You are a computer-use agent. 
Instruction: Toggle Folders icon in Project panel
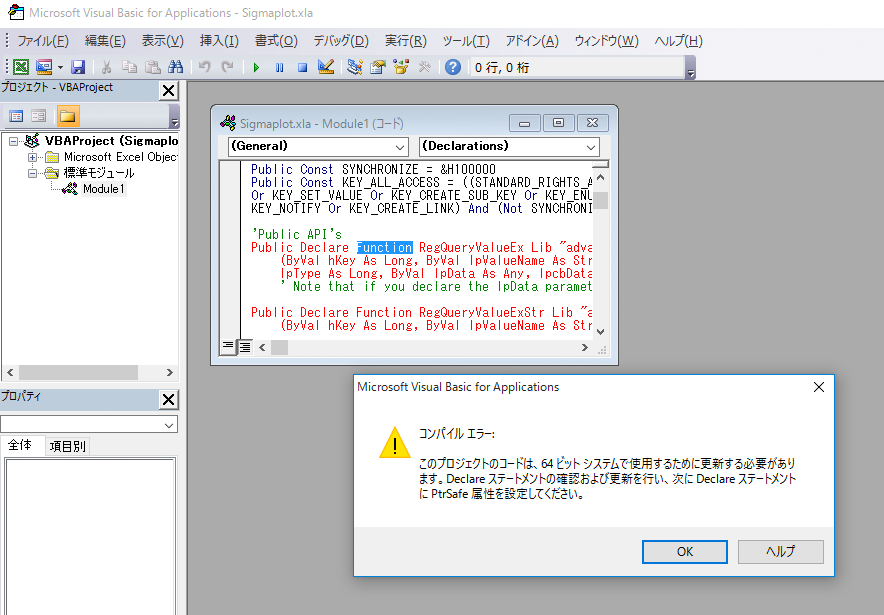coord(68,117)
